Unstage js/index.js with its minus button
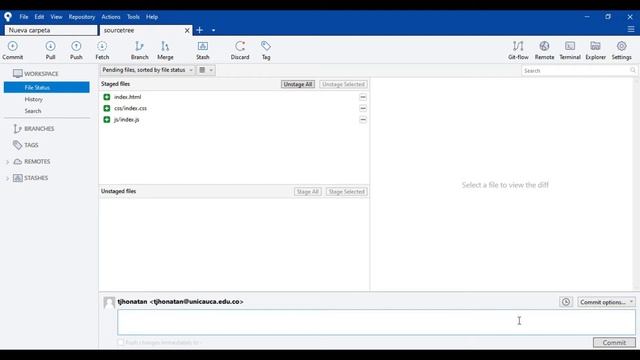Image resolution: width=640 pixels, height=360 pixels. click(363, 120)
